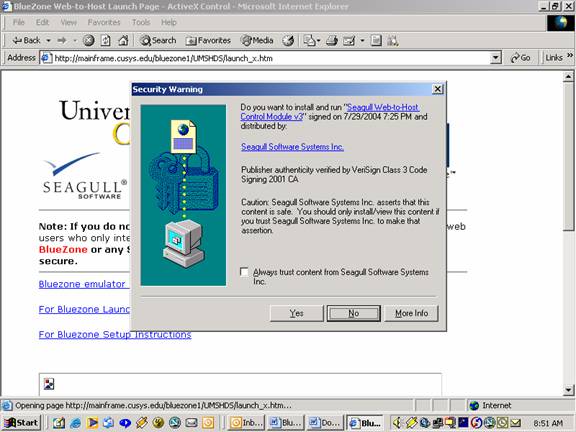Open the Favorites toolbar button
Viewport: 576px width, 432px height.
(x=208, y=40)
